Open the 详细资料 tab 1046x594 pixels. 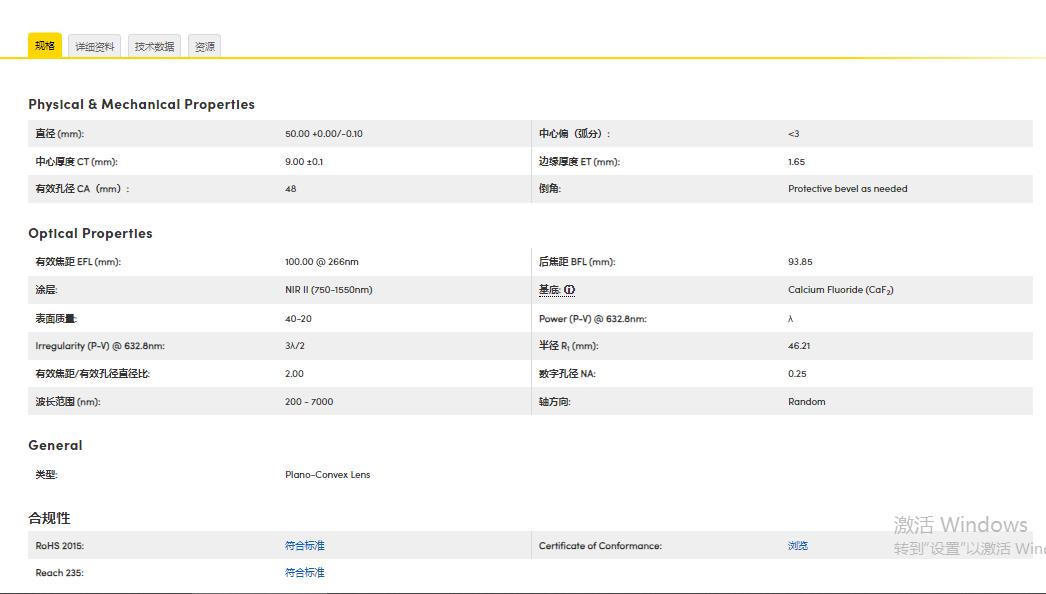95,47
